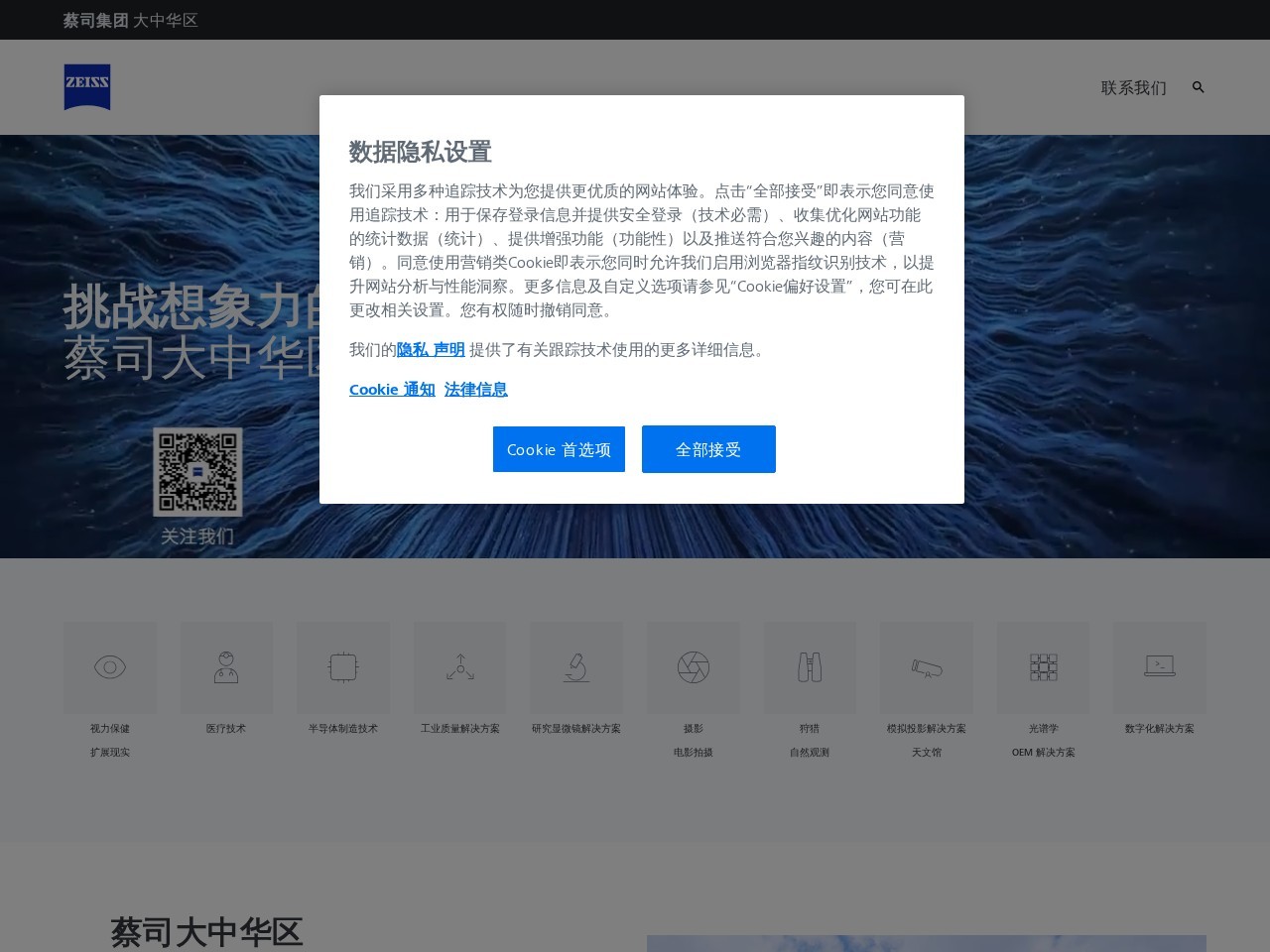The image size is (1270, 952).
Task: Click the 关注我们 QR code
Action: pyautogui.click(x=197, y=473)
